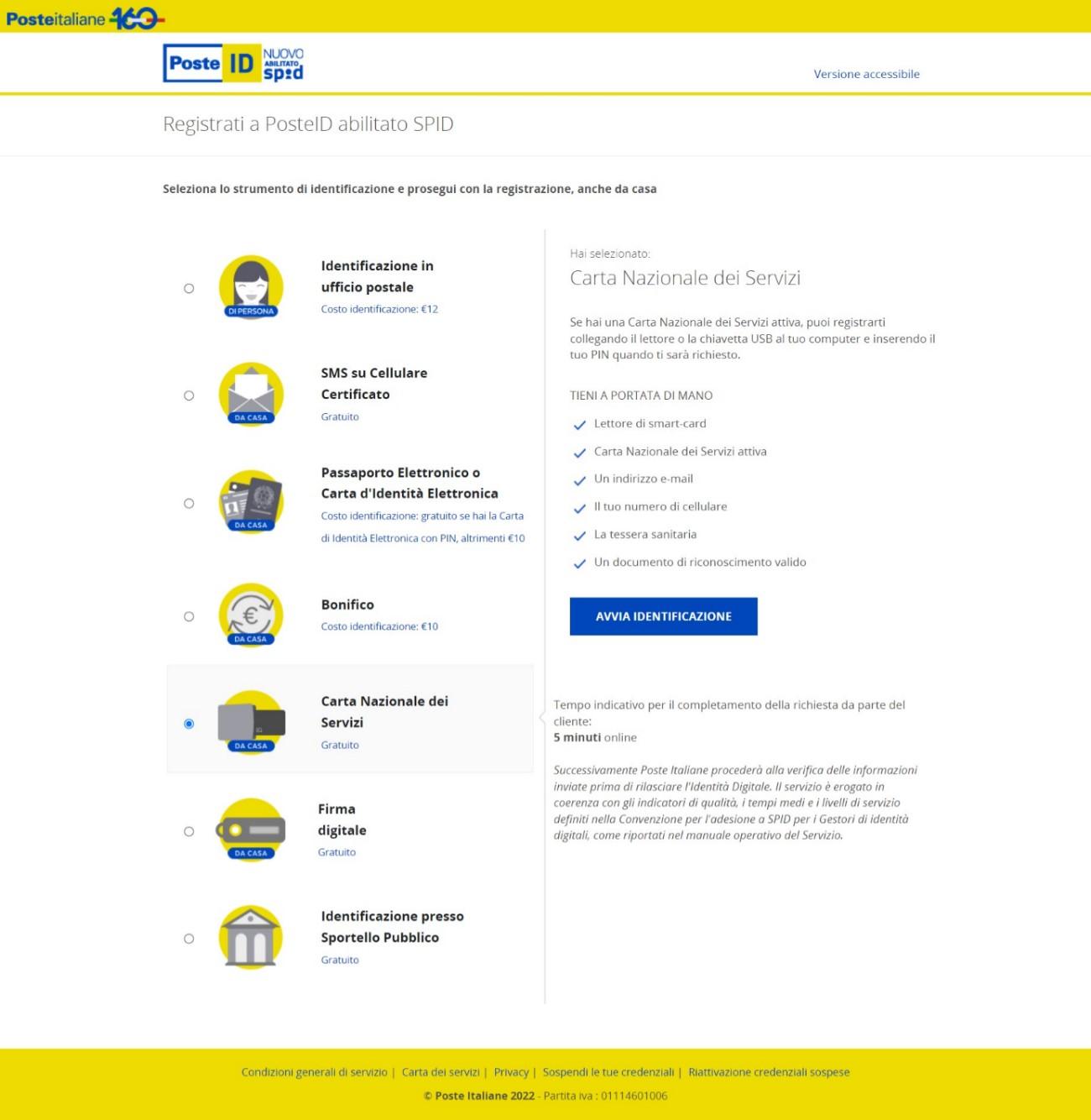Screen dimensions: 1091x1120
Task: Click the 'SMS su Cellulare Certificato' title
Action: 374,384
